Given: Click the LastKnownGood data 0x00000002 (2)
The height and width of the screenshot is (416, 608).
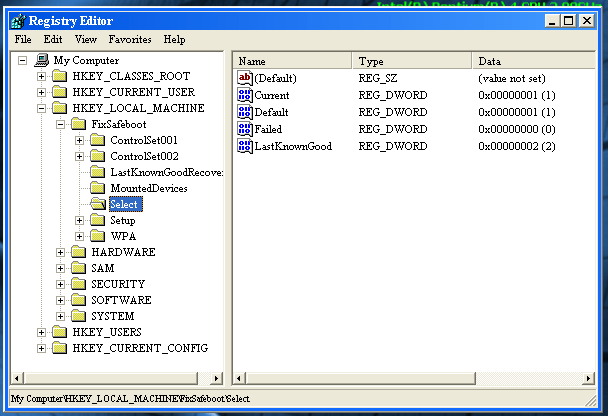Looking at the screenshot, I should [x=516, y=146].
